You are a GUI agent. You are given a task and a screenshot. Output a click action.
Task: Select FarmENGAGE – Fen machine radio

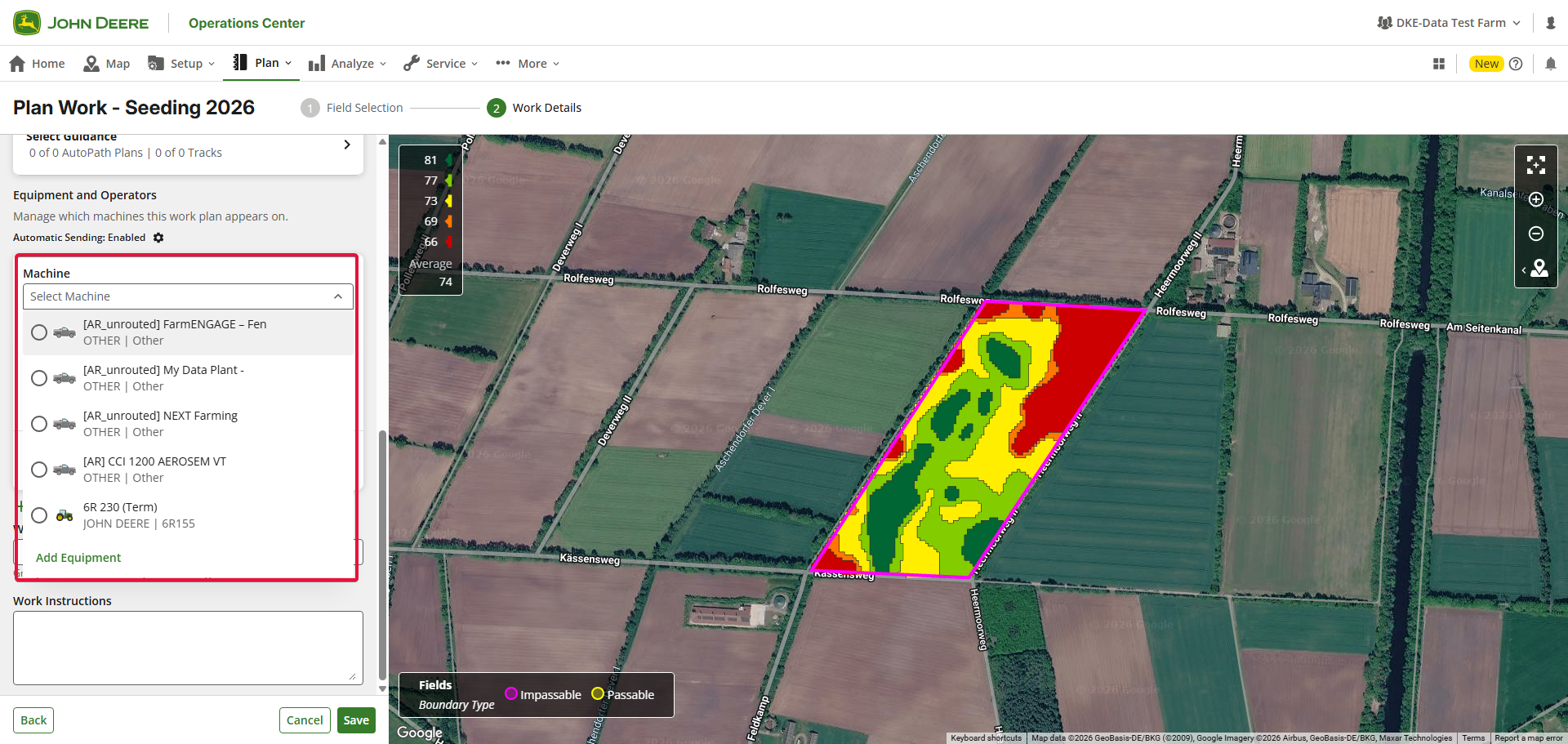click(x=39, y=332)
